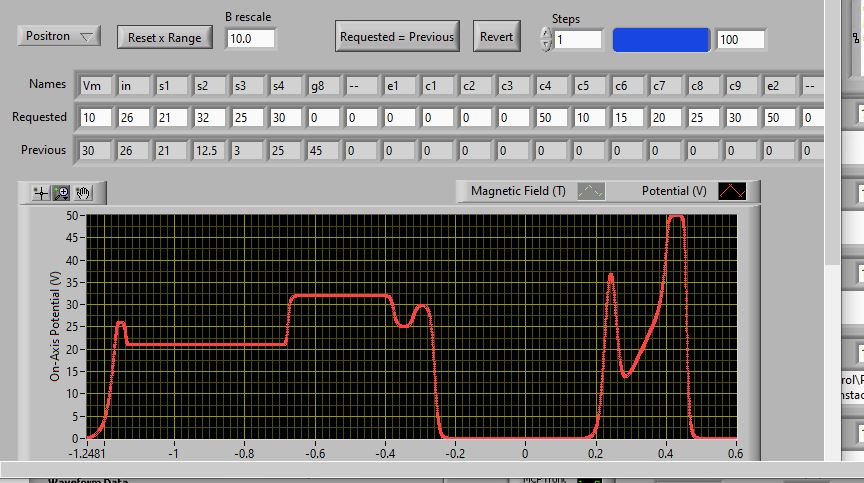The height and width of the screenshot is (483, 864).
Task: Edit Requested Vm value 10
Action: click(96, 117)
